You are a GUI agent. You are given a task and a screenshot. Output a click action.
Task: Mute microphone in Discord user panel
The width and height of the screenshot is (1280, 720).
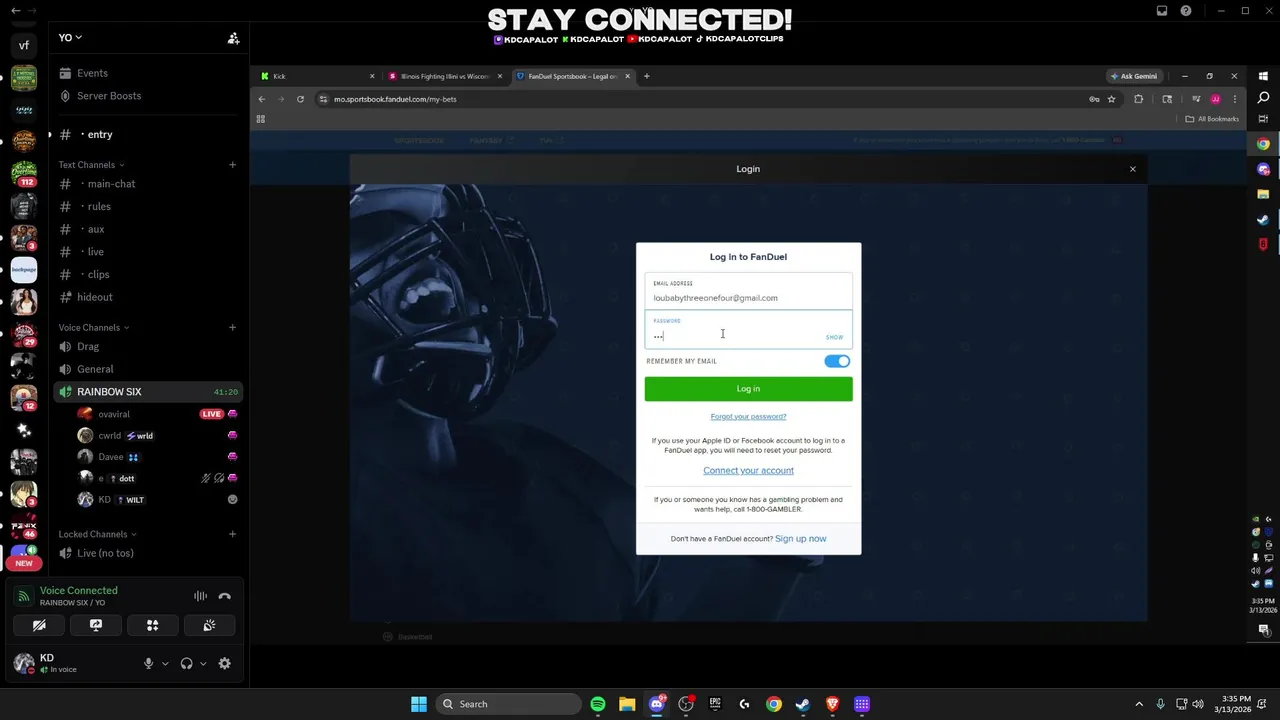click(148, 663)
